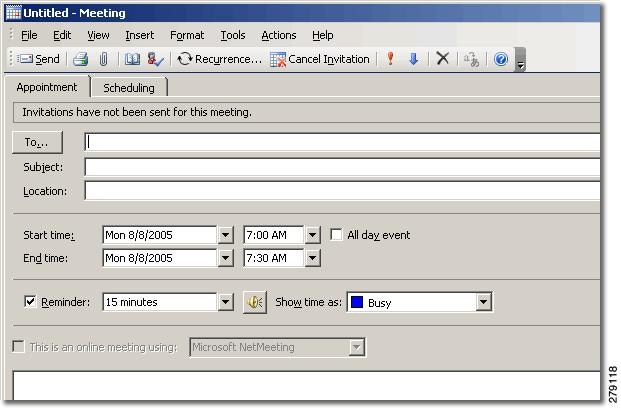This screenshot has height=408, width=621.
Task: Open the Microsoft NetMeeting dropdown
Action: tap(356, 347)
